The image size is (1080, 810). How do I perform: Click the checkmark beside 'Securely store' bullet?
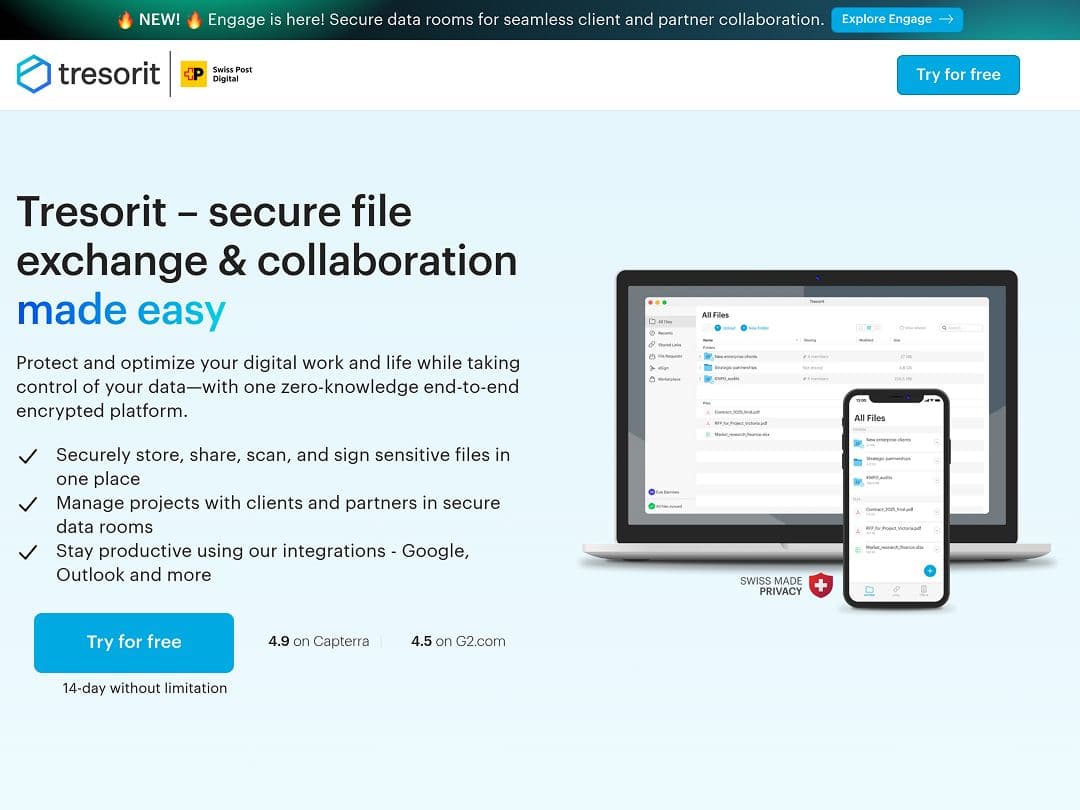click(28, 456)
